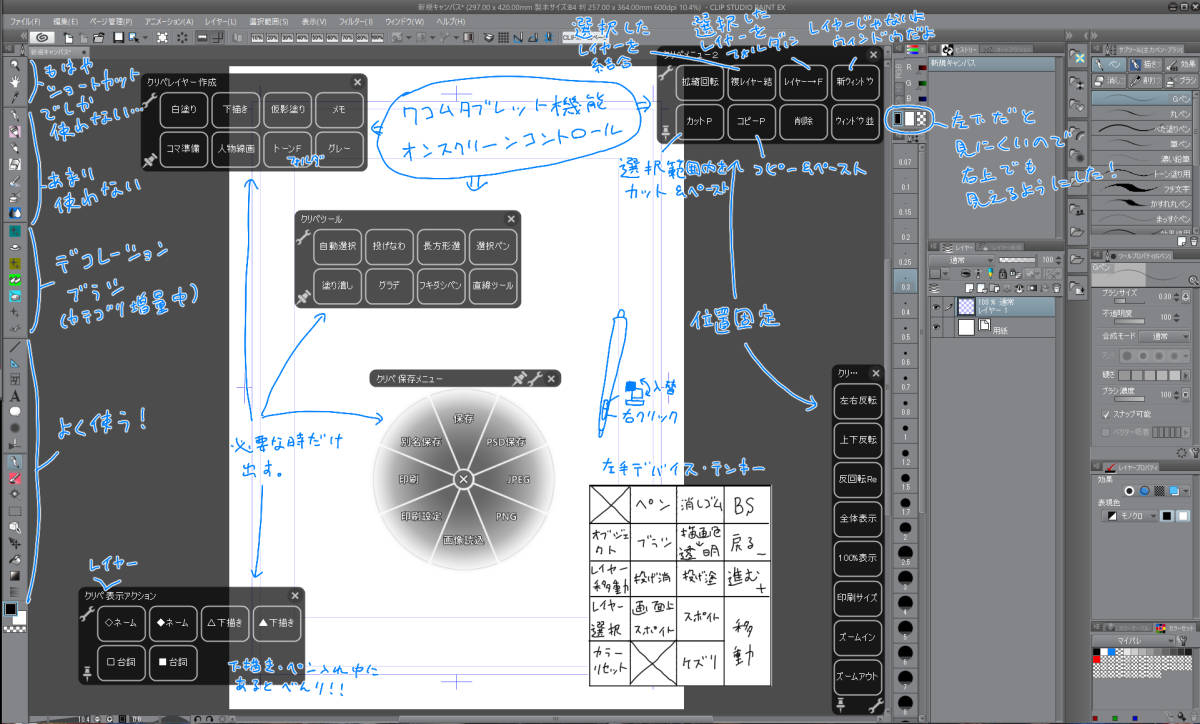The height and width of the screenshot is (724, 1200).
Task: Click the first material folder icon in dock
Action: click(1077, 57)
